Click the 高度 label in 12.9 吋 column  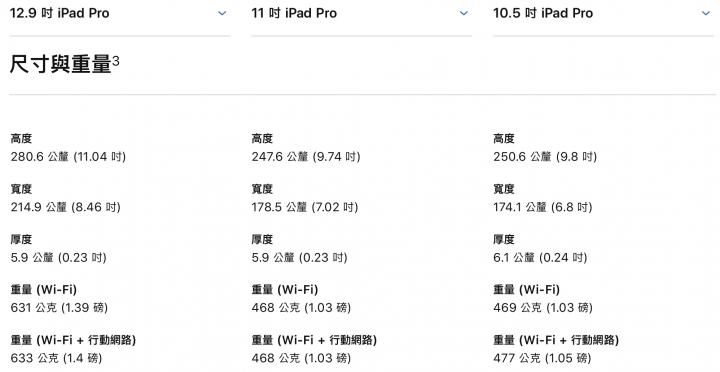(x=21, y=139)
